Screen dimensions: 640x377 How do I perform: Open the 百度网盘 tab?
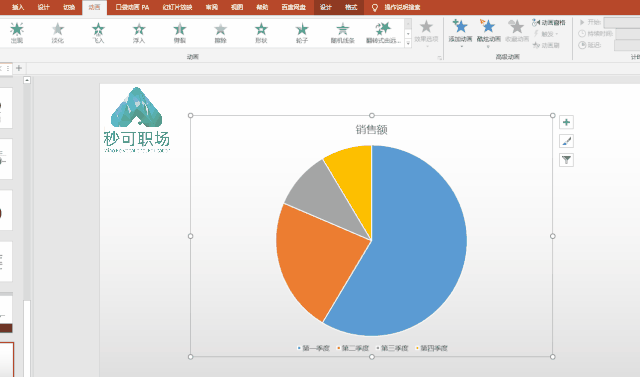(x=293, y=7)
